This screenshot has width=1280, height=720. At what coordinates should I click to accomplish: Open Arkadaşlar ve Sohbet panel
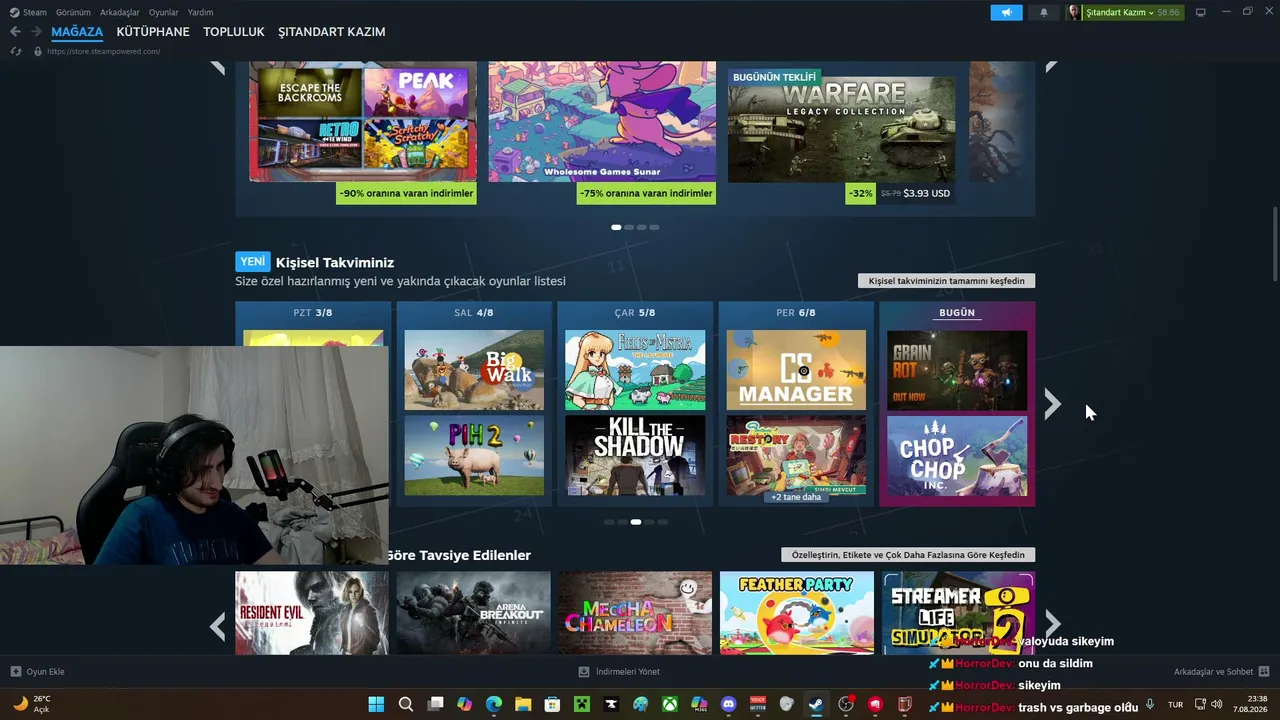coord(1222,672)
